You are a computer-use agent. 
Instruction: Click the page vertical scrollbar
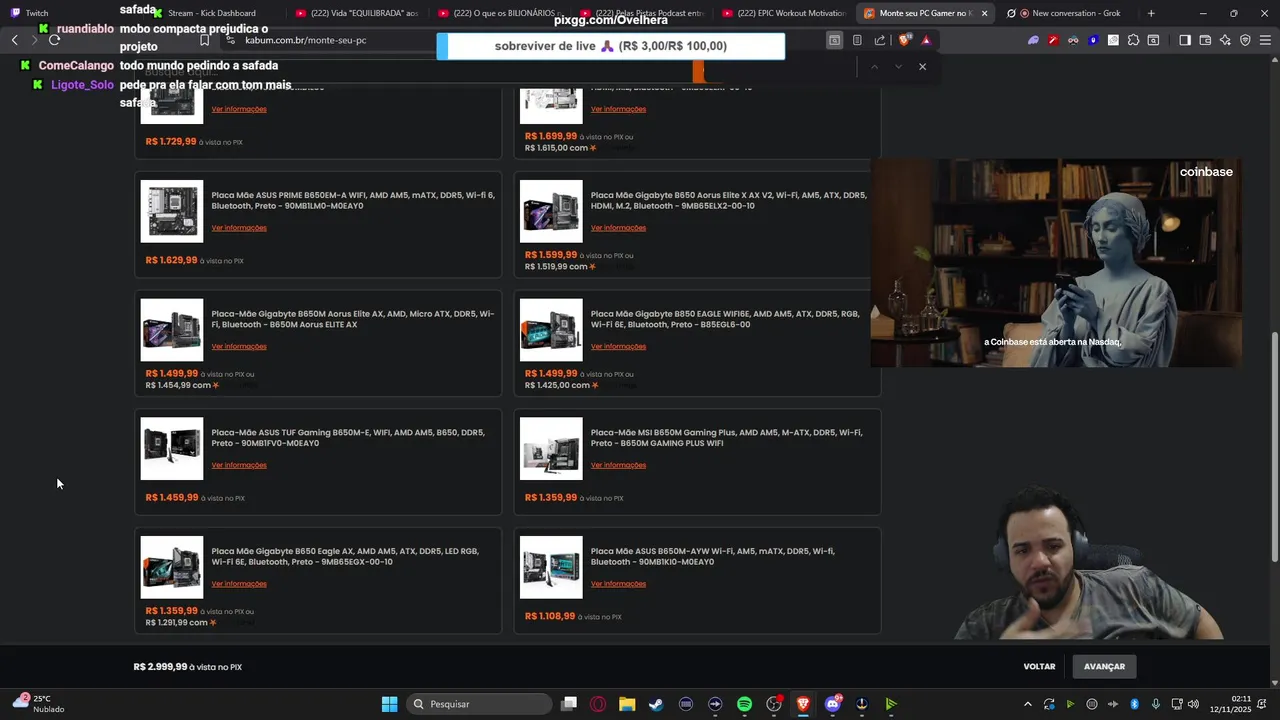(x=1274, y=445)
